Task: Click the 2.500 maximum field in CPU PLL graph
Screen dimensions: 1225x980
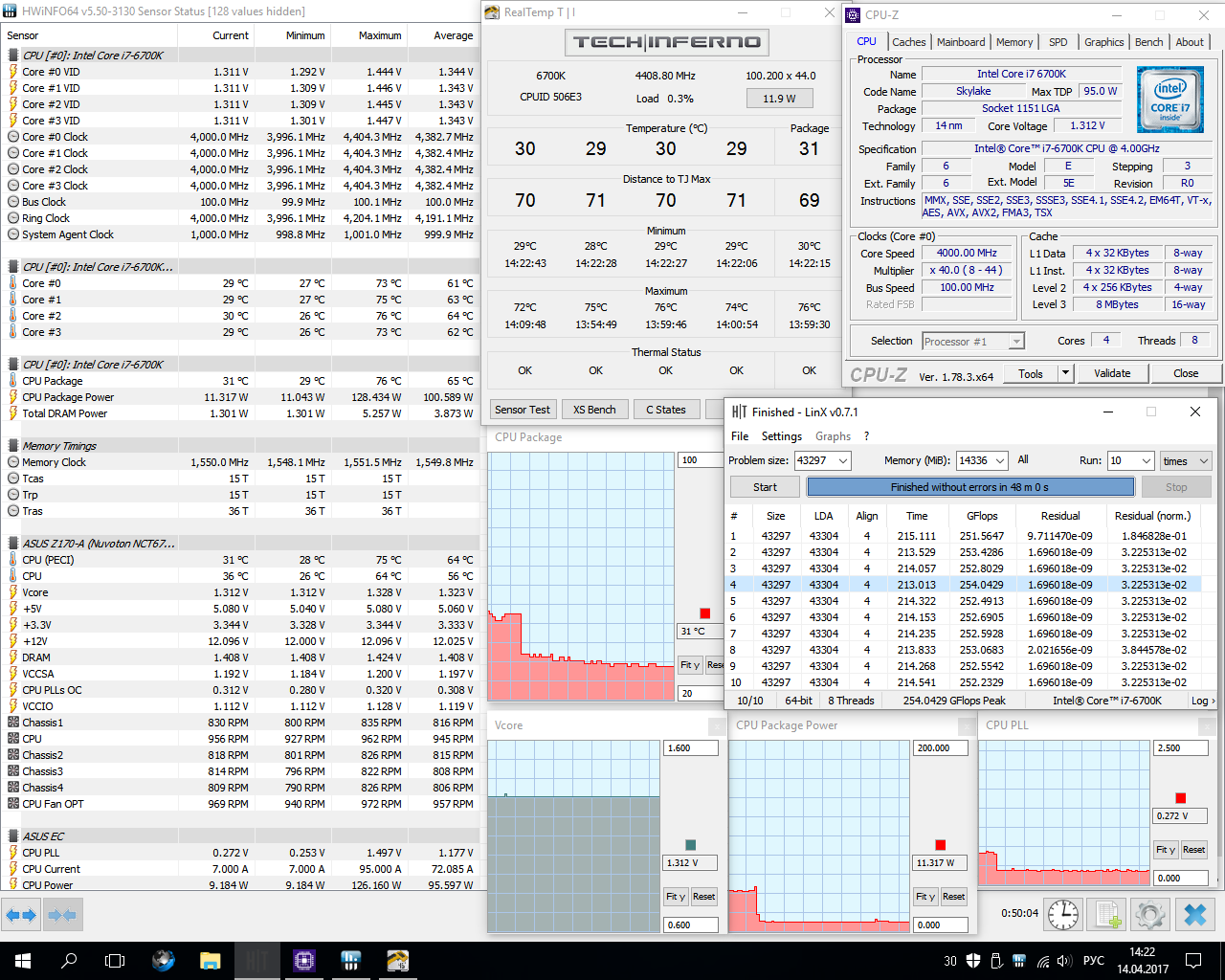Action: click(x=1181, y=748)
